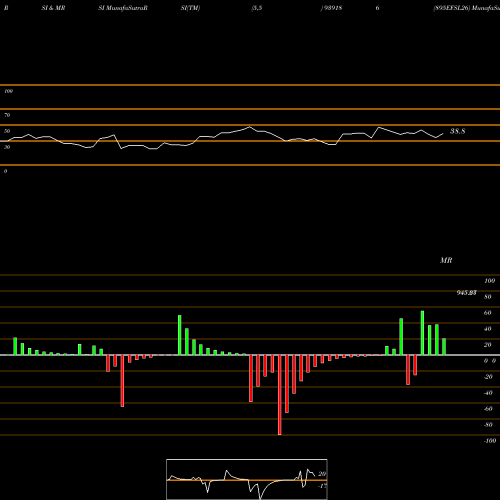Image resolution: width=500 pixels, height=500 pixels.
Task: Click the 40 label on the MR axis
Action: 488,329
